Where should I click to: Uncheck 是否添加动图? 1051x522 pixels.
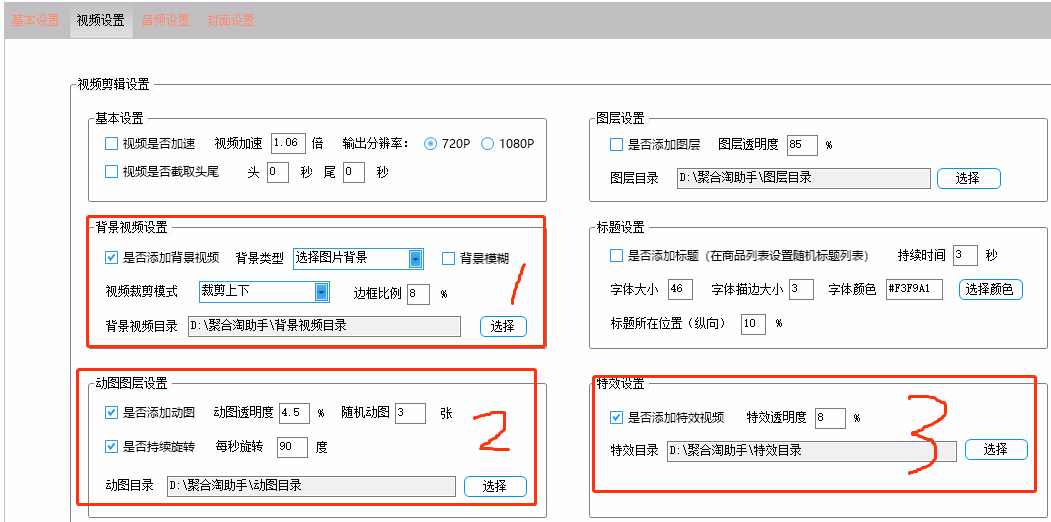111,413
